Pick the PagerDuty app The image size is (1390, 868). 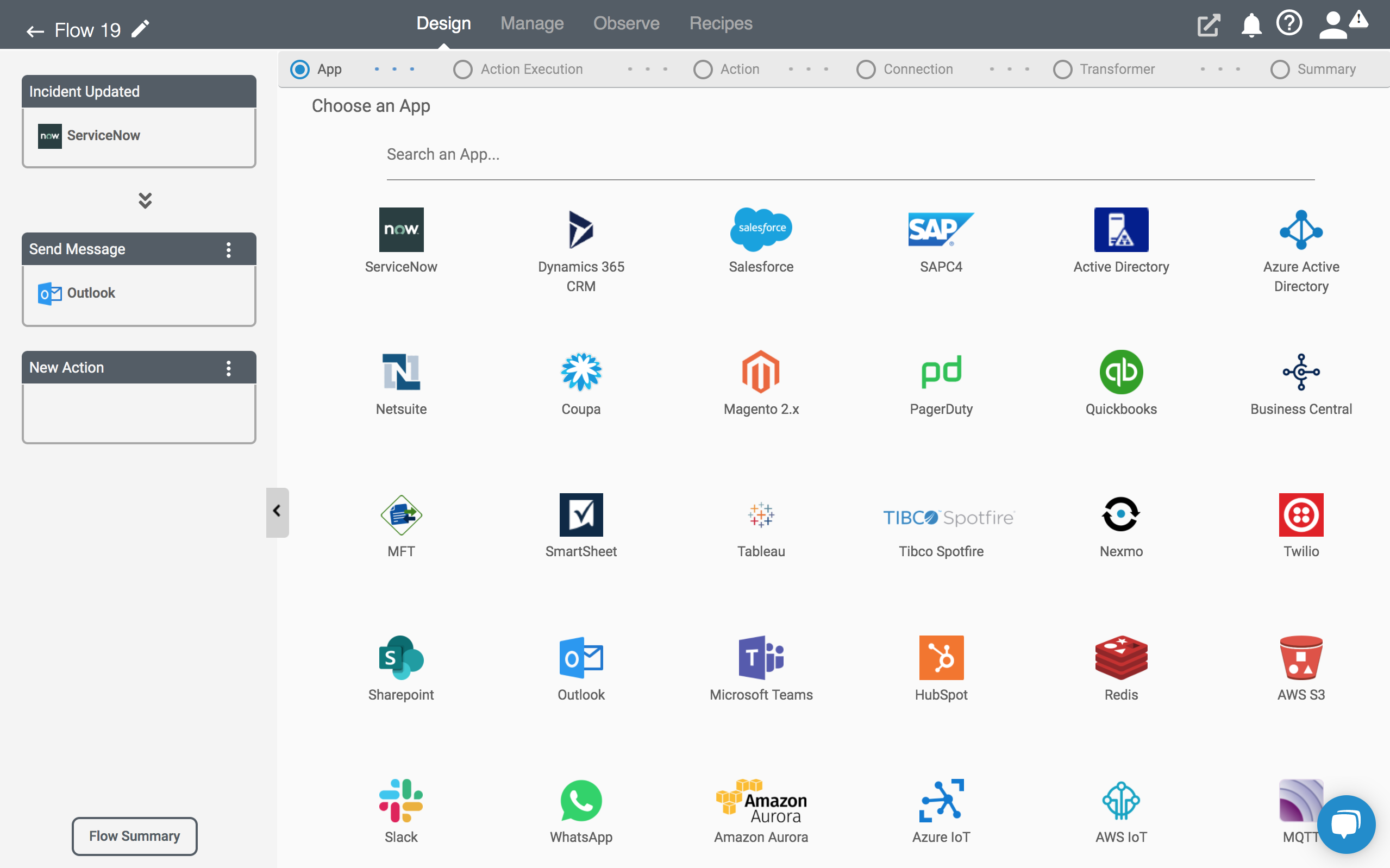click(941, 372)
